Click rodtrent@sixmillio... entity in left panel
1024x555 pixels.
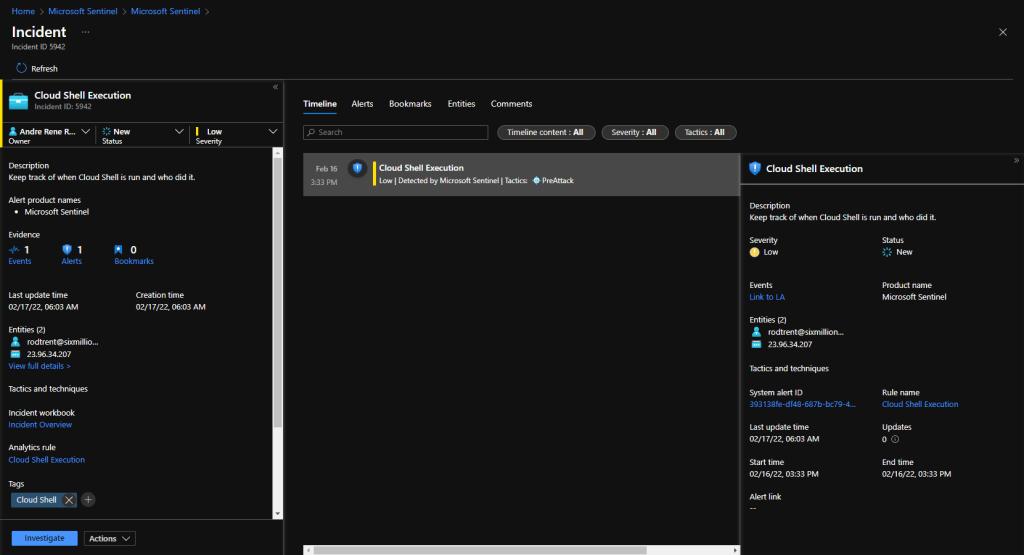62,341
